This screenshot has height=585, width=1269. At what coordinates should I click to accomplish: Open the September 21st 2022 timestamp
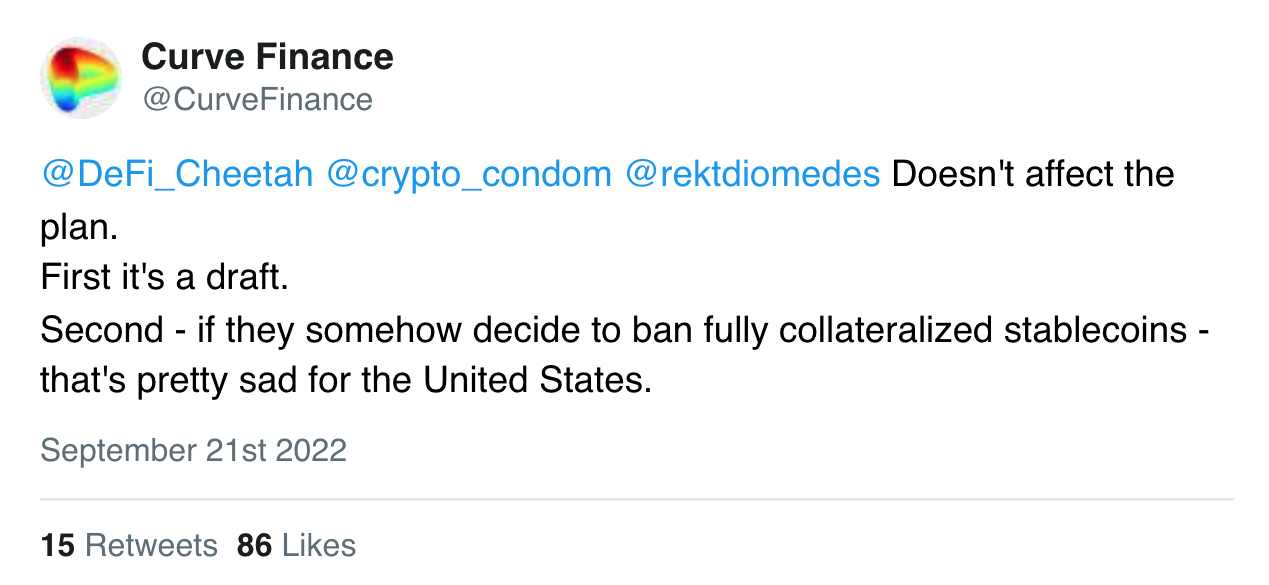coord(193,450)
